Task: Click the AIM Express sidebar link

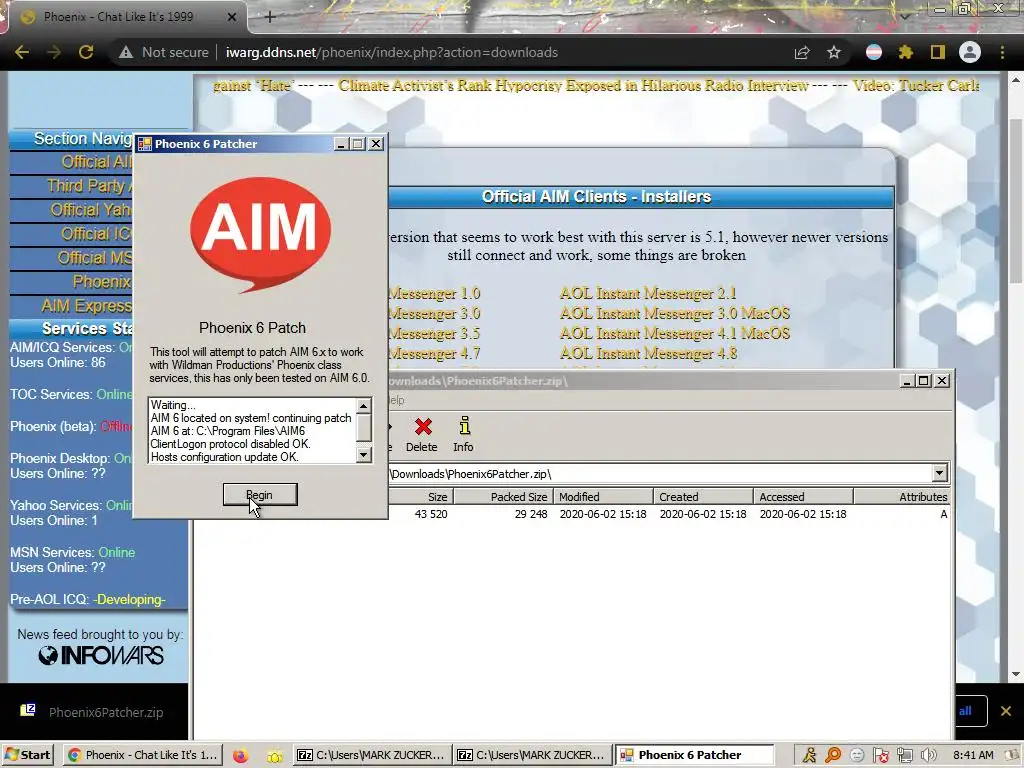Action: tap(86, 306)
